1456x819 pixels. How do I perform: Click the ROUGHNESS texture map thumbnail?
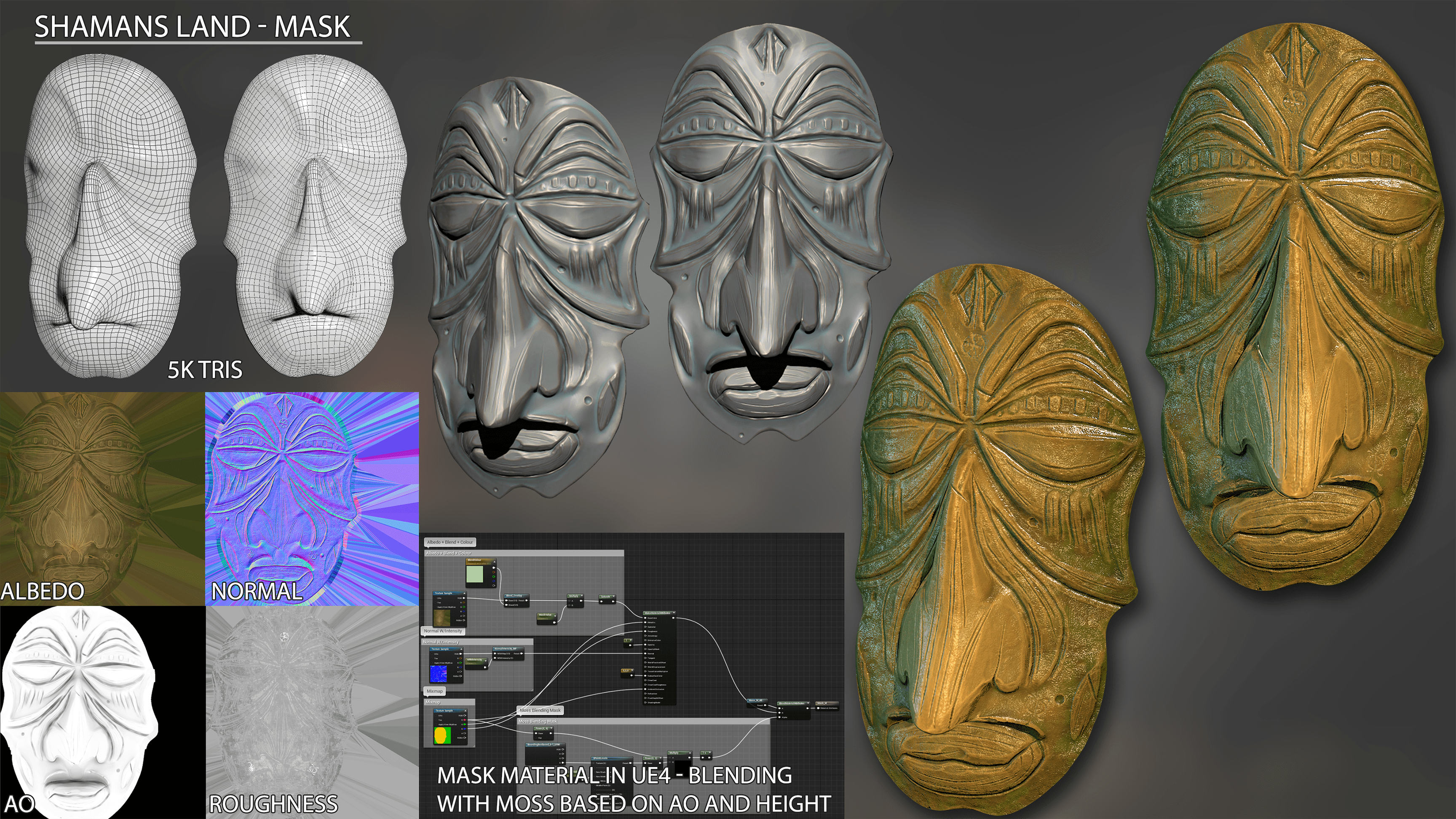click(312, 712)
